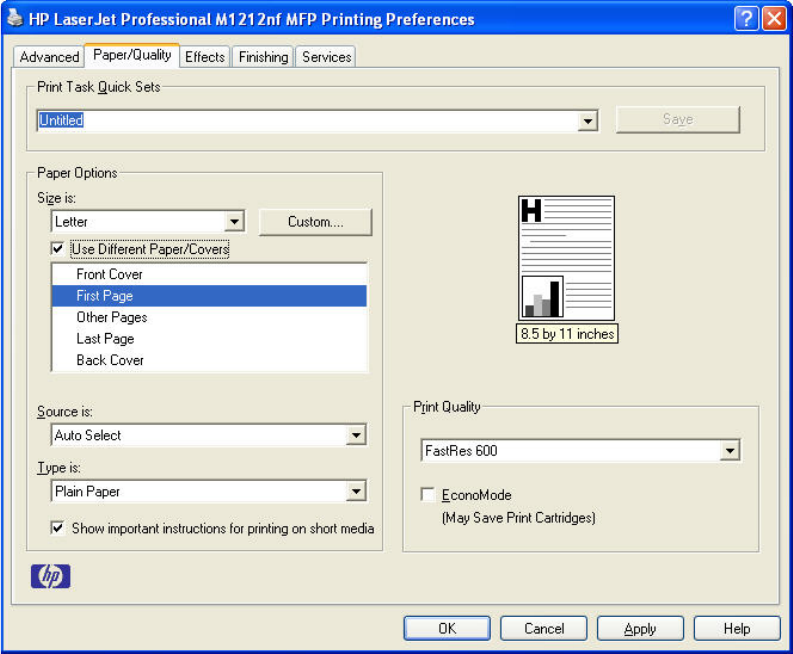Click the HP logo icon

coord(51,576)
